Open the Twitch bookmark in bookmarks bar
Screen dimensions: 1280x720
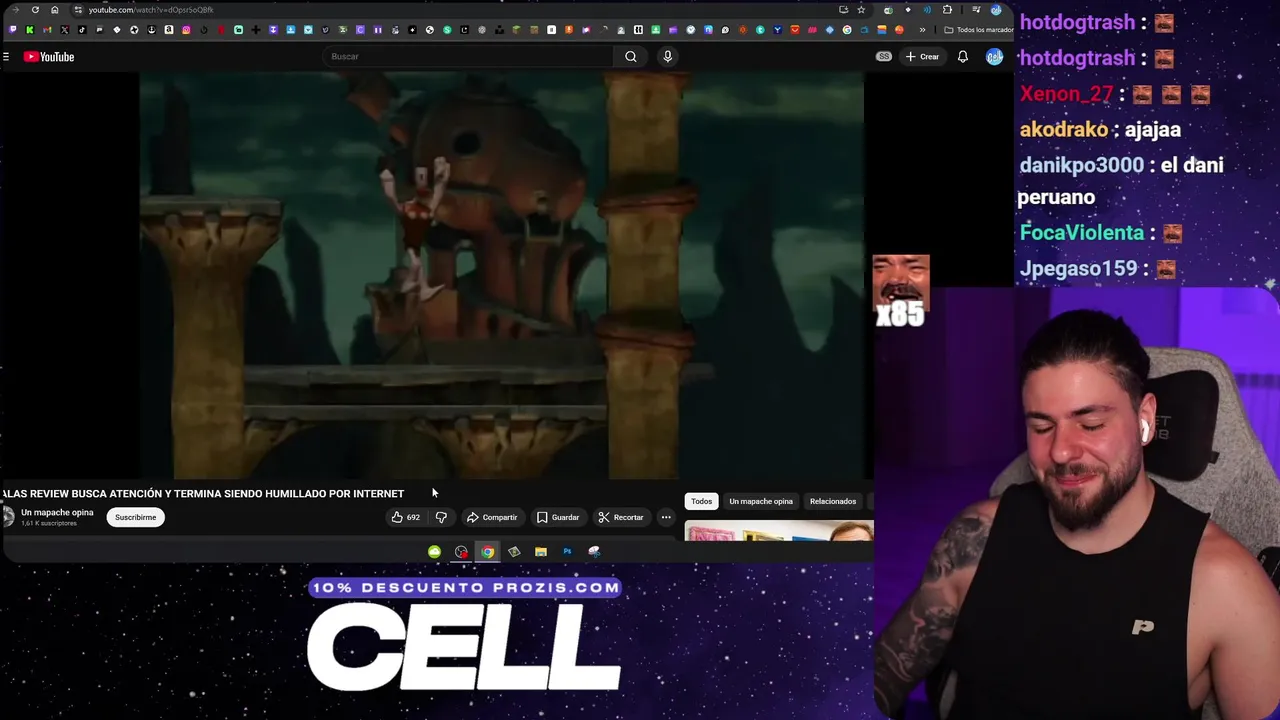coord(13,30)
